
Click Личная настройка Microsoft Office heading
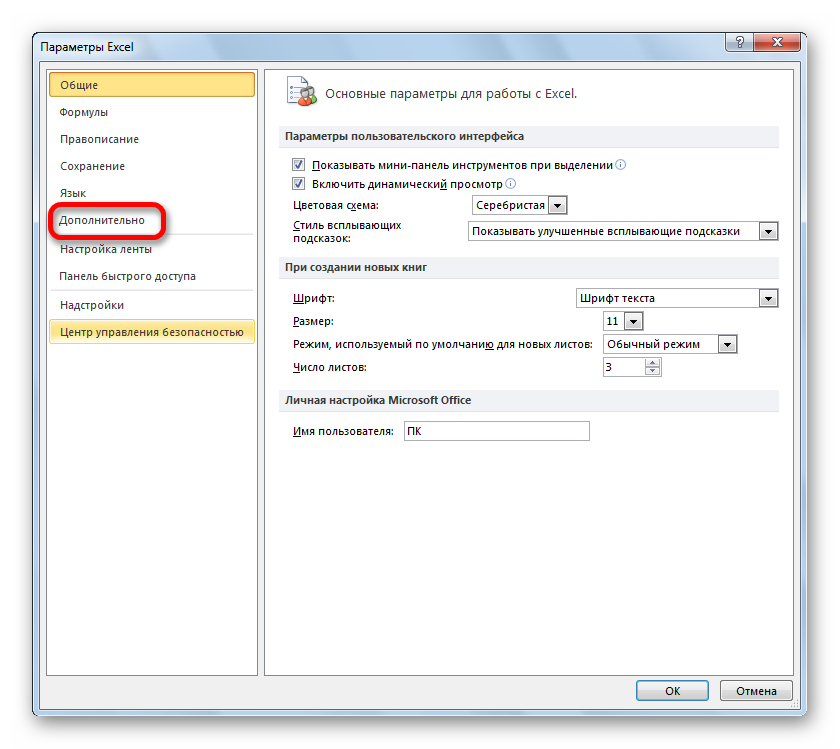tap(378, 400)
